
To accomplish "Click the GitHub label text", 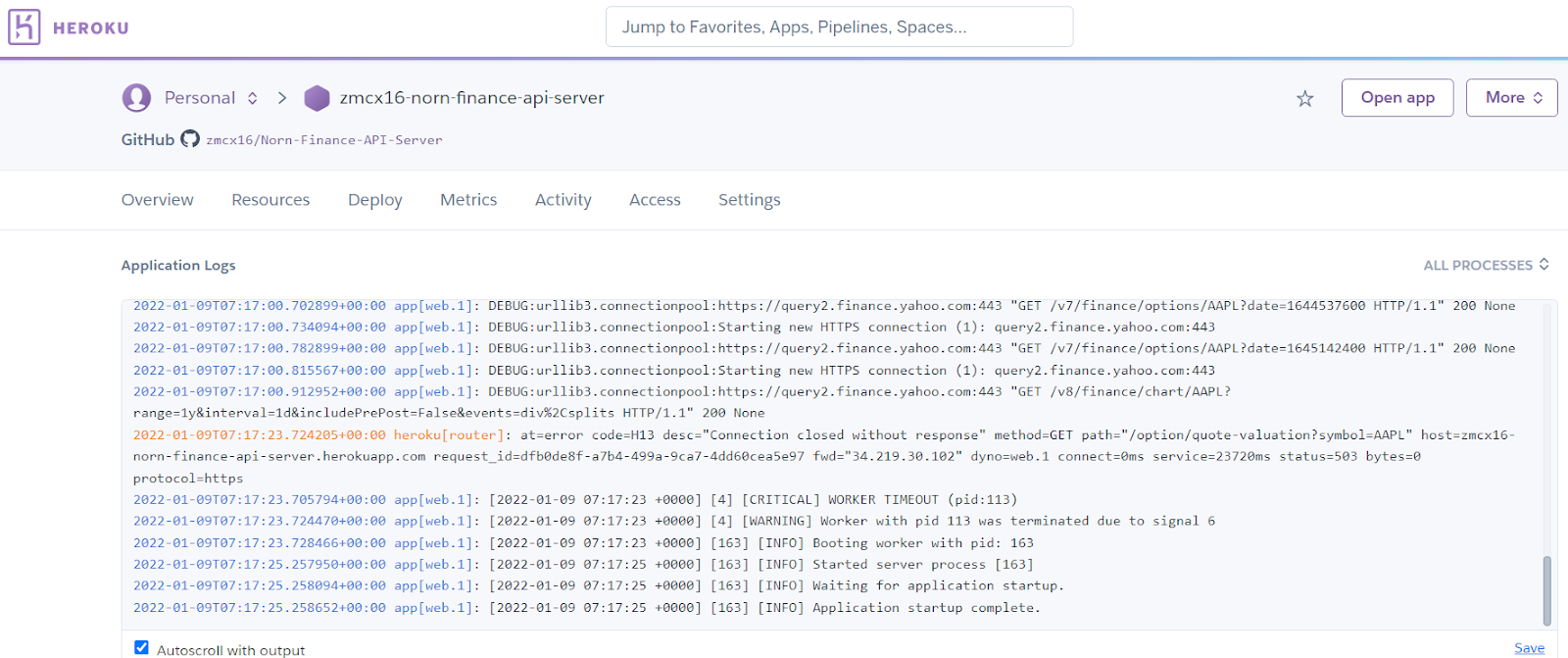I will coord(148,139).
